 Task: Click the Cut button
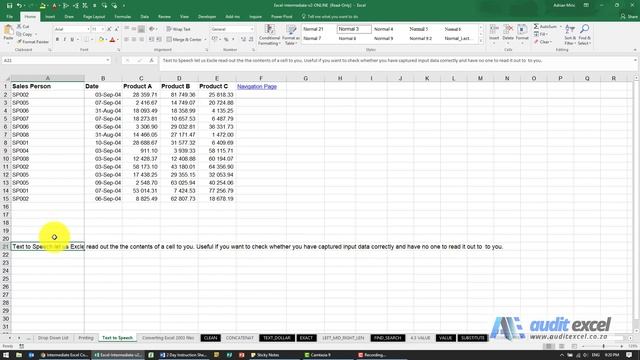pyautogui.click(x=24, y=27)
